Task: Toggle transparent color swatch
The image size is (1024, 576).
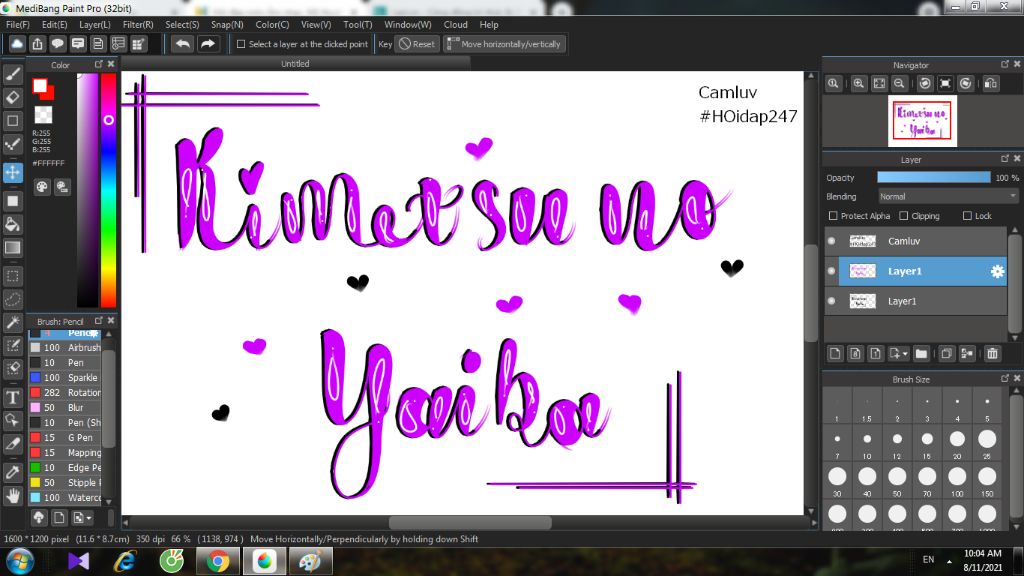Action: click(x=43, y=115)
